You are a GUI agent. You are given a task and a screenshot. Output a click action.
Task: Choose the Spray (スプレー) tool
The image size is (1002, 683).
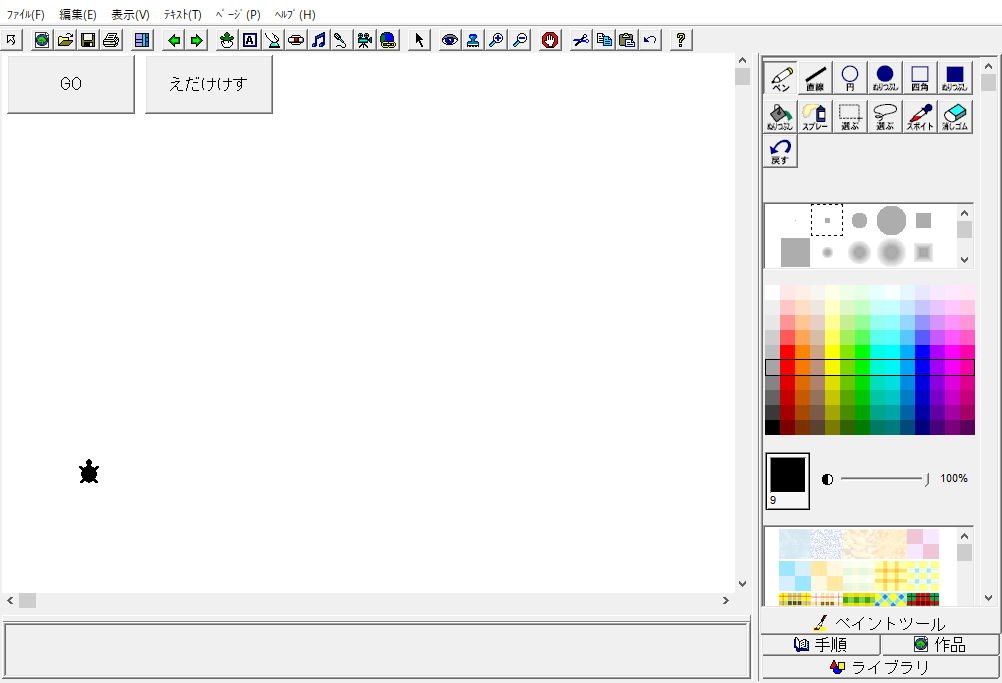click(816, 116)
